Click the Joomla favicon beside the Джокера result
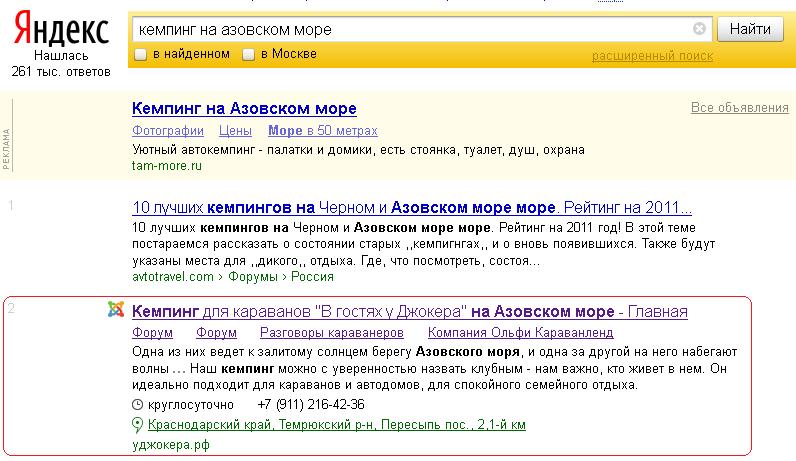The height and width of the screenshot is (461, 796). tap(116, 309)
